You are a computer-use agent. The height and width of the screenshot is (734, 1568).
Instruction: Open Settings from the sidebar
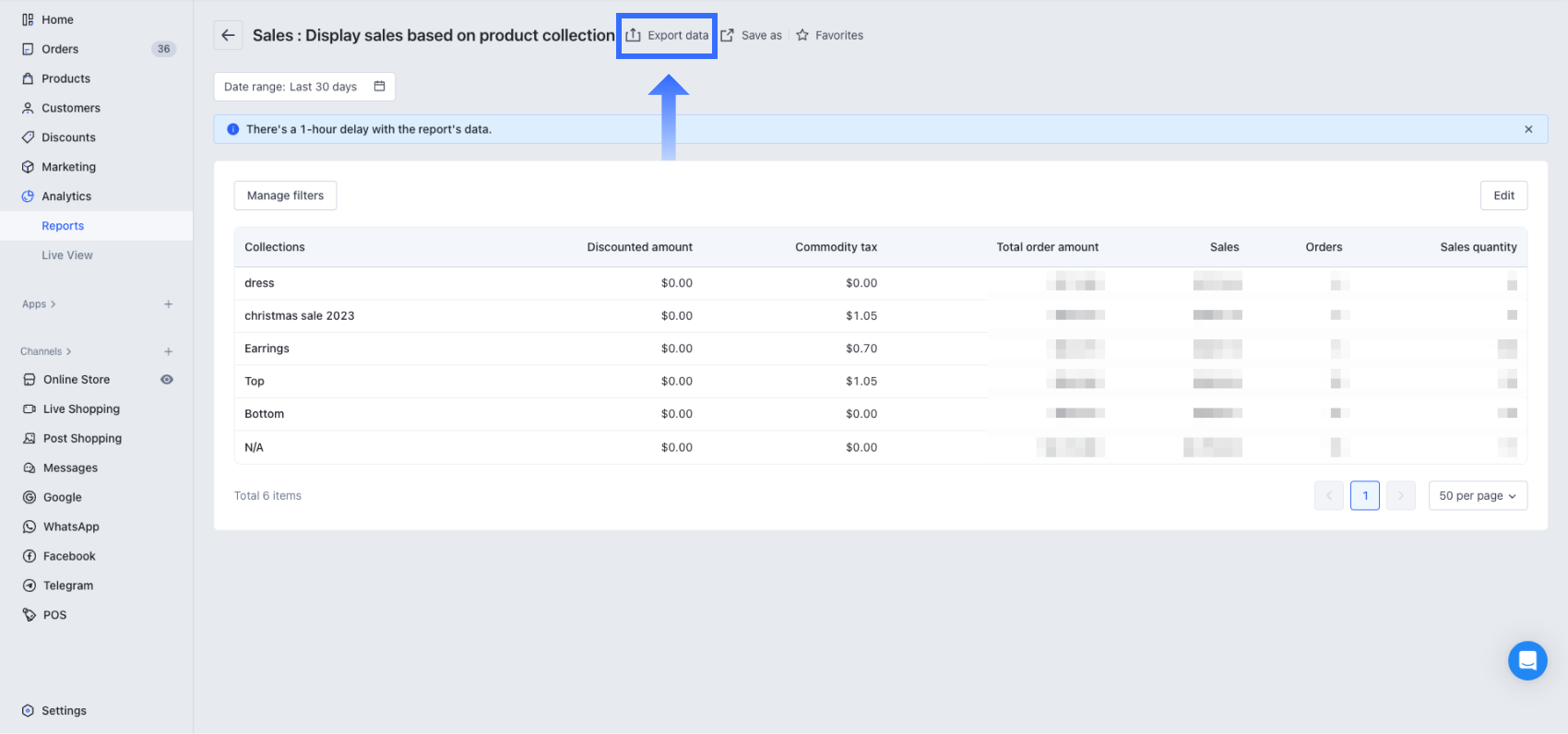[x=64, y=711]
